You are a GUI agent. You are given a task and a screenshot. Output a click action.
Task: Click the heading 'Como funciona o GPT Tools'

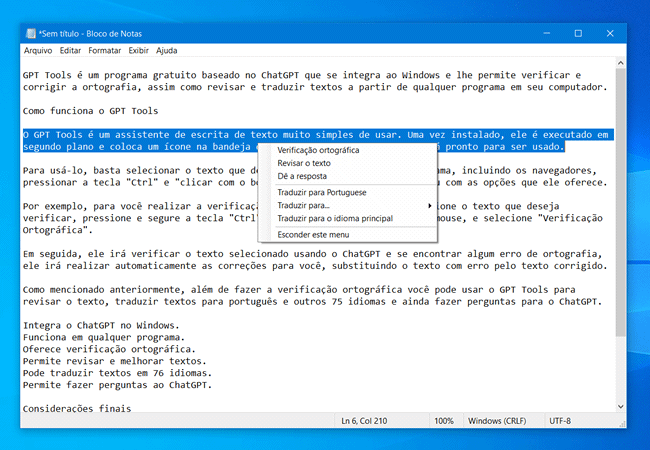[x=90, y=111]
